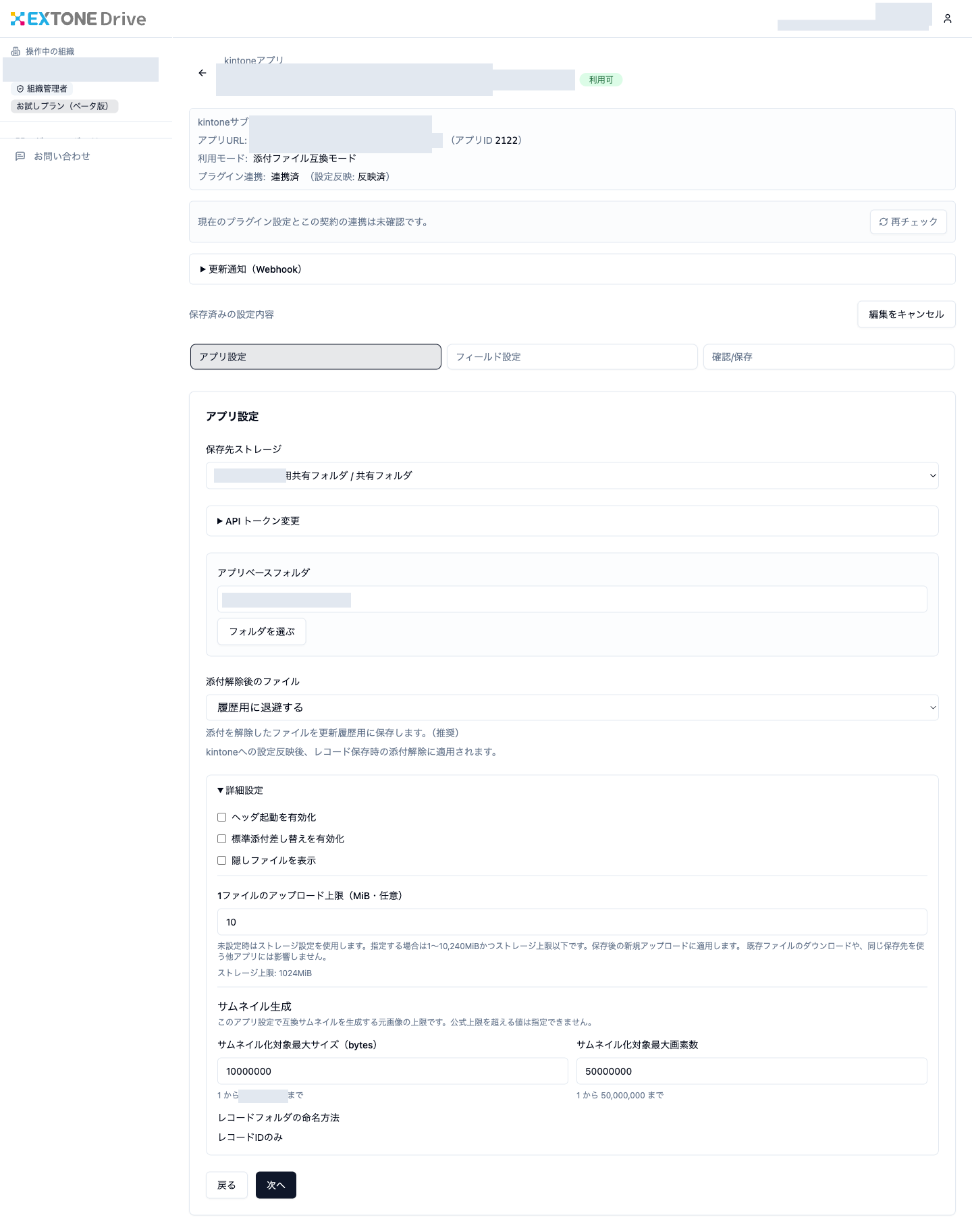Screen dimensions: 972x1232
Task: Select the アプリ設定 step tab
Action: (316, 357)
